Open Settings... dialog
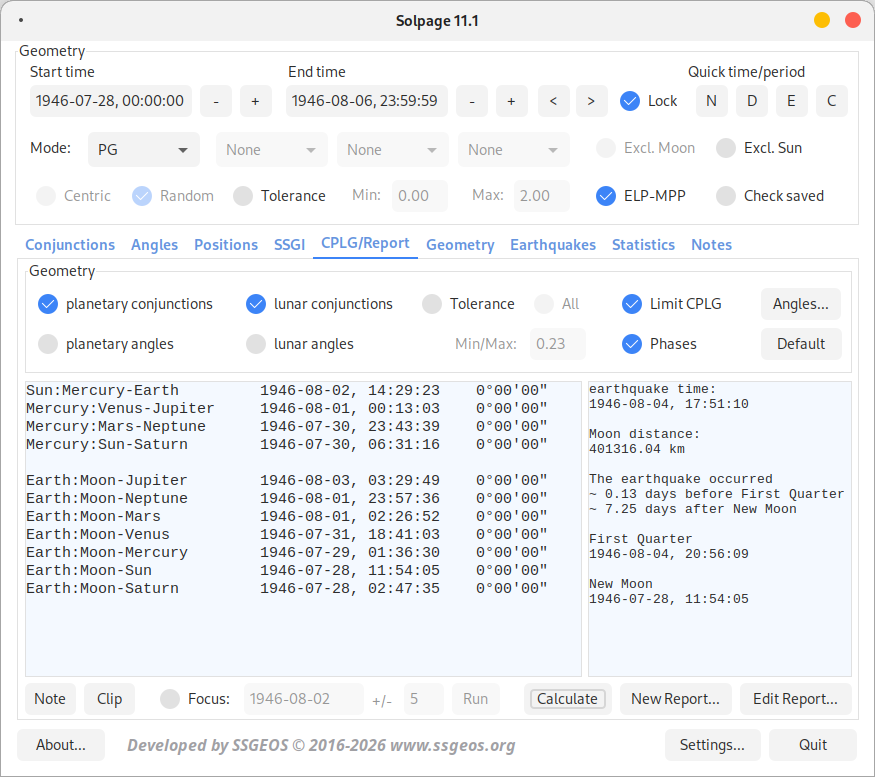This screenshot has width=875, height=777. (x=713, y=745)
